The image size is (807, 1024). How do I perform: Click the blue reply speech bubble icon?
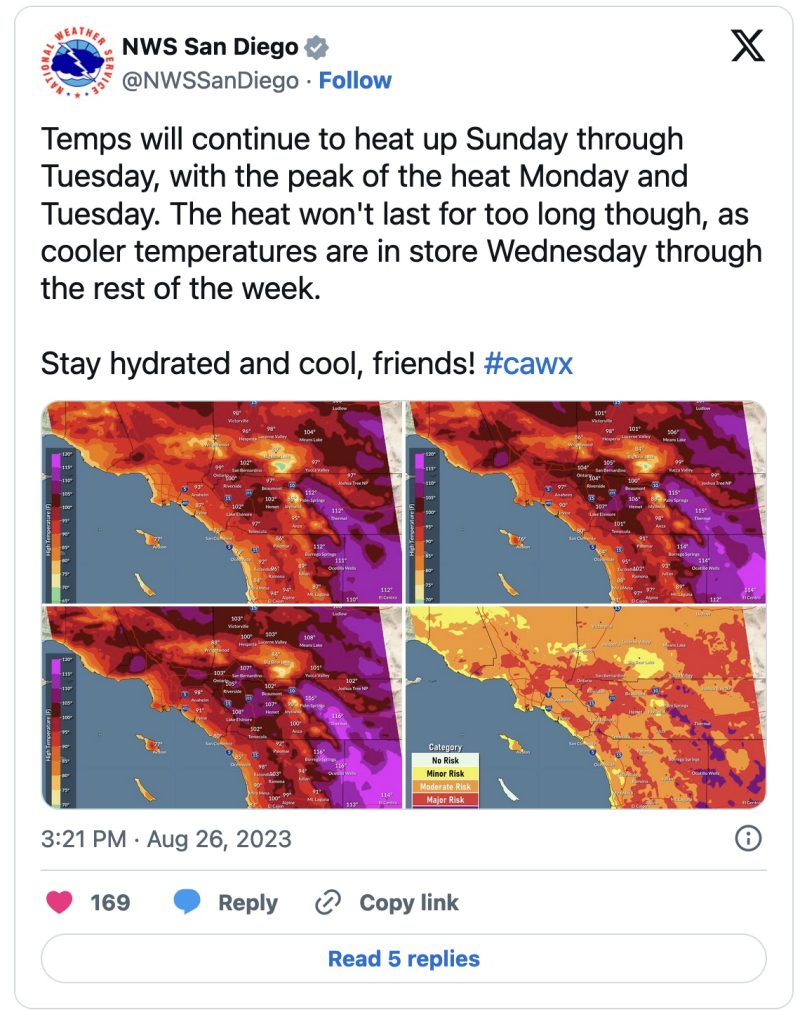click(x=187, y=902)
